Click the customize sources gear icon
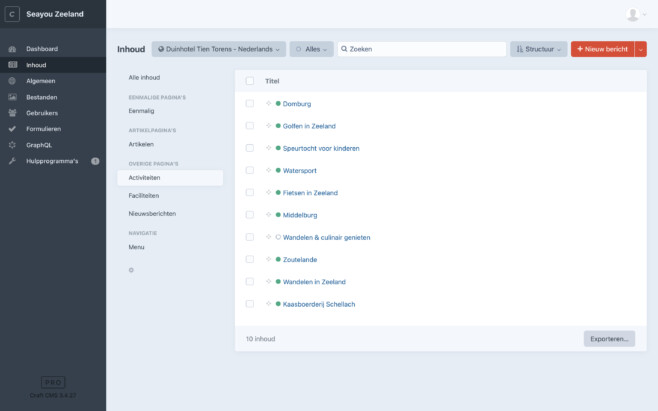658x411 pixels. tap(131, 270)
